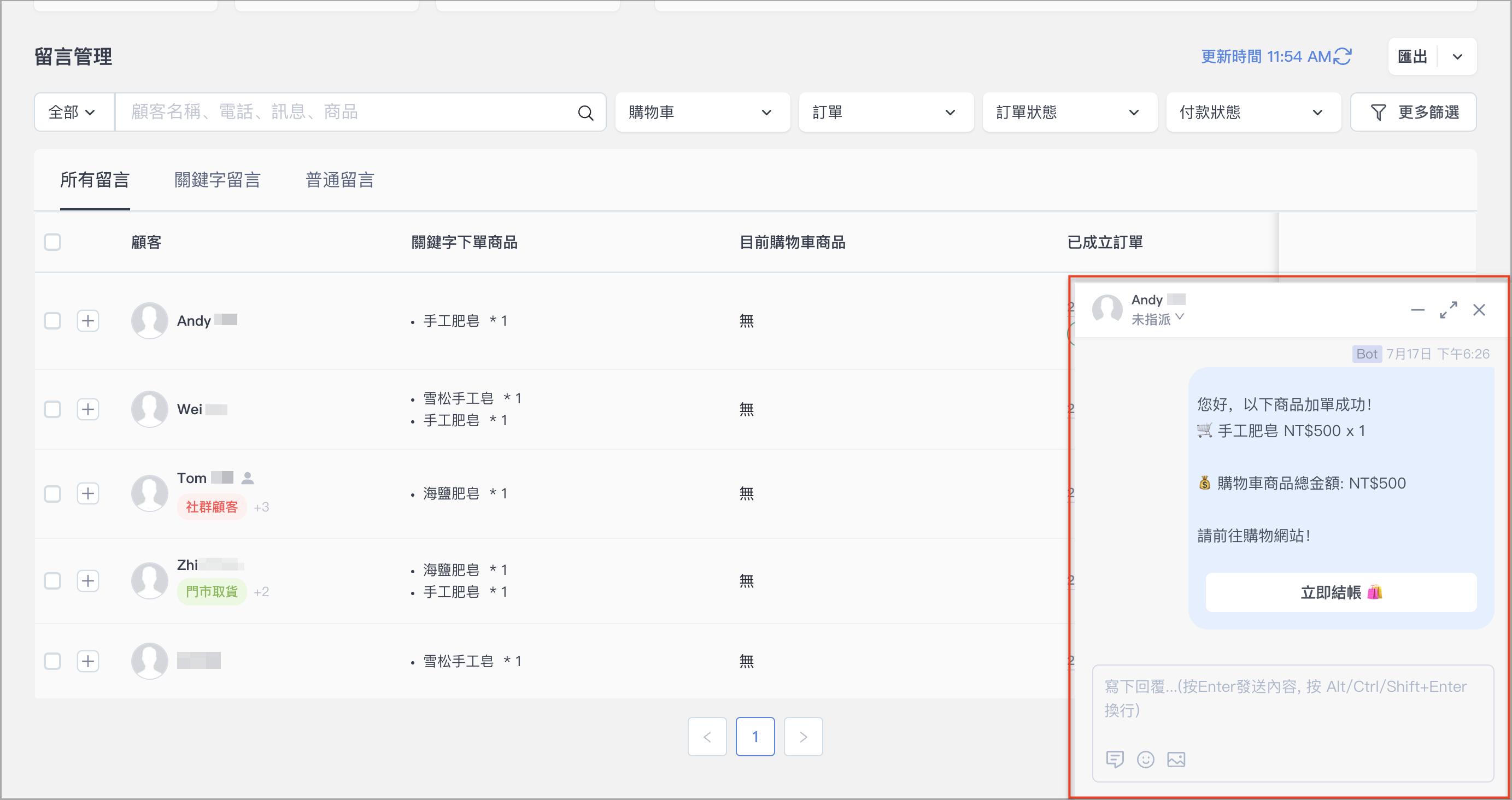Click the 顧客 column header
Screen dimensions: 1512x800
[146, 242]
